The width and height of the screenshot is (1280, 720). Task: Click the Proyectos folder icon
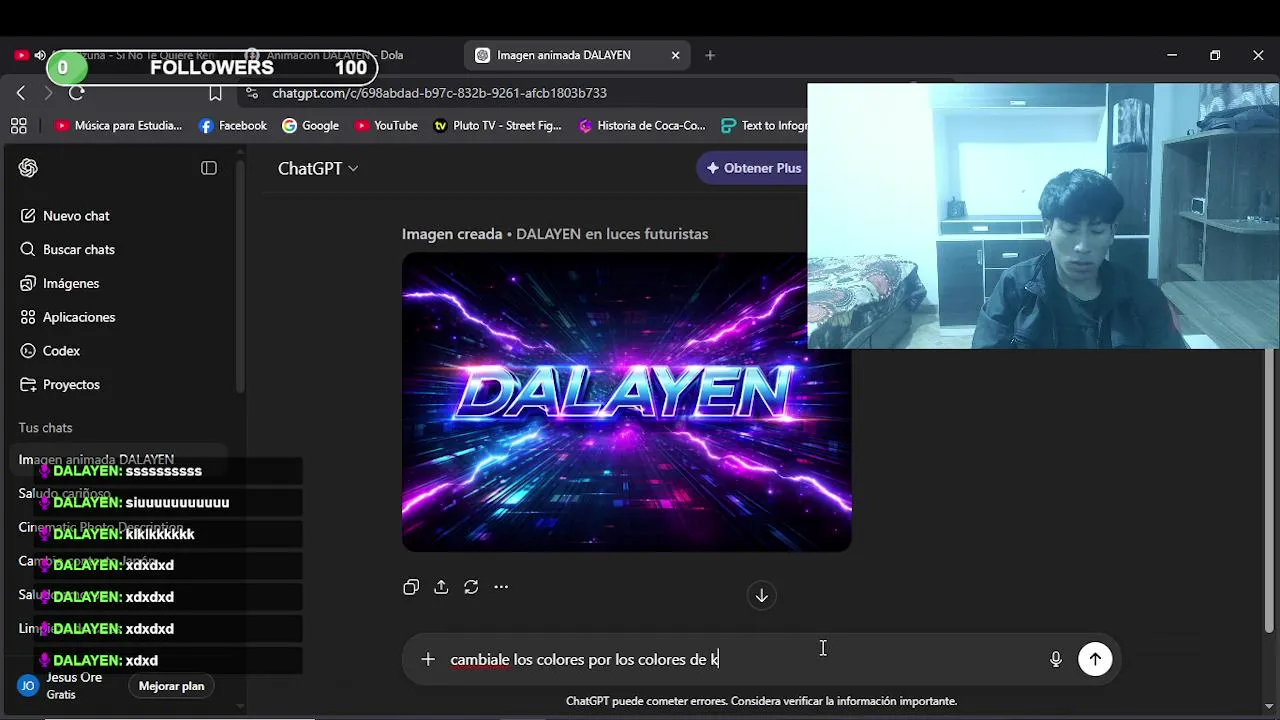28,384
